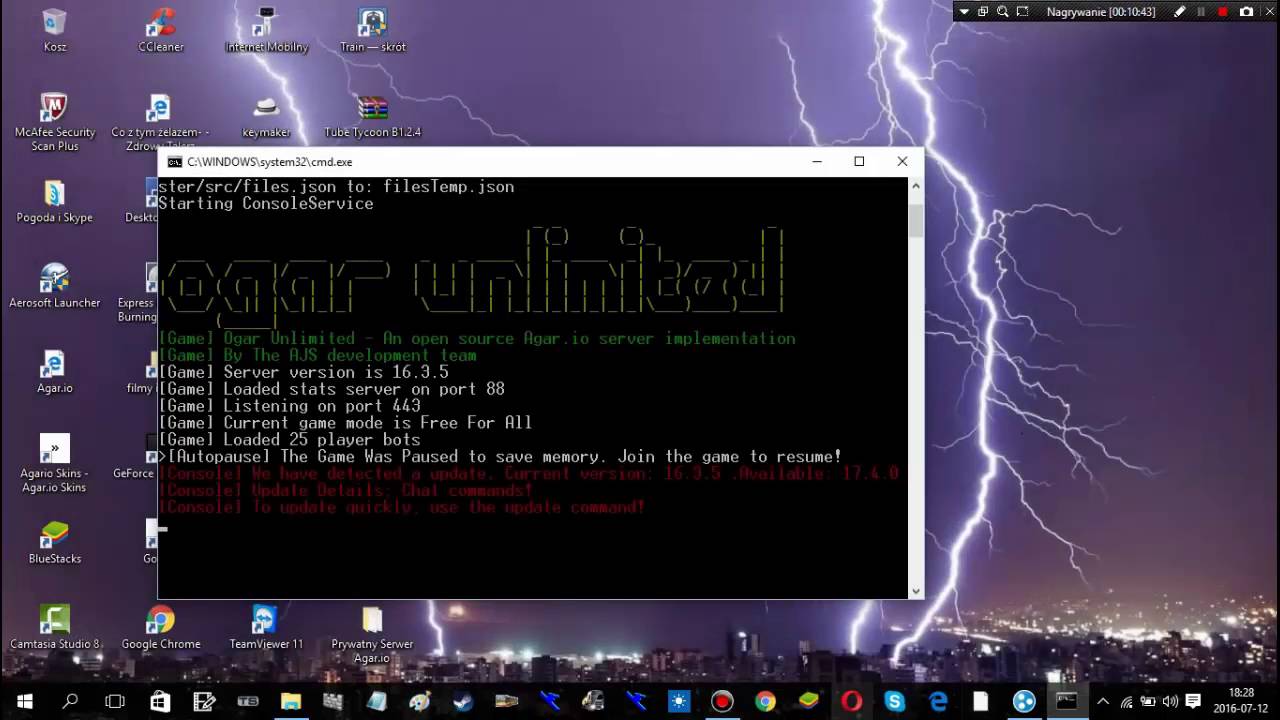Select the Agario Skins desktop shortcut
This screenshot has width=1280, height=720.
[55, 464]
